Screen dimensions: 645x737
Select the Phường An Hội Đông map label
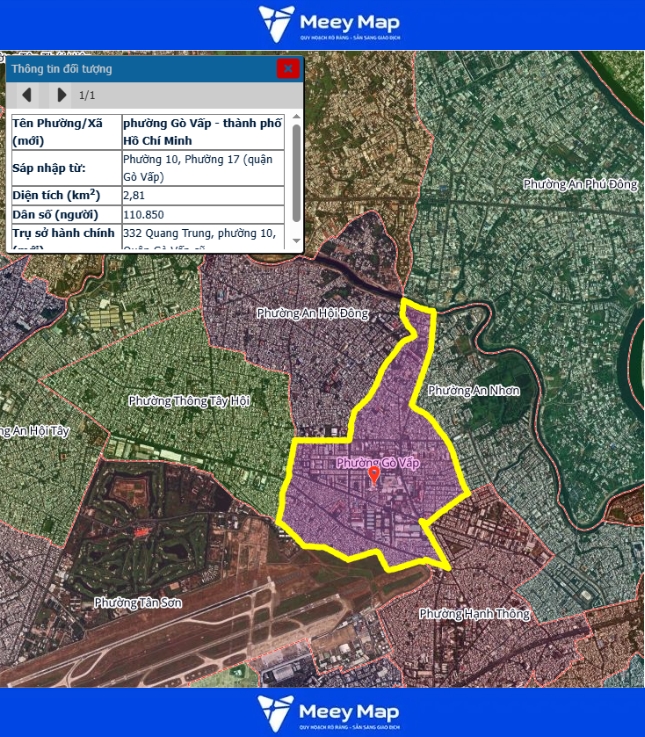point(312,313)
